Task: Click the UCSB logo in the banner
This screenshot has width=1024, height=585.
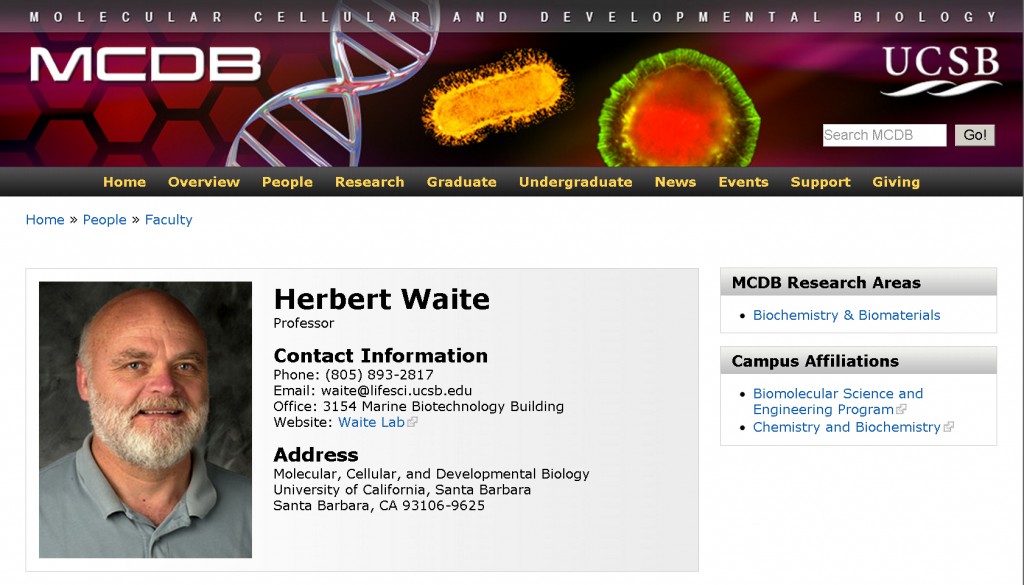Action: tap(941, 71)
